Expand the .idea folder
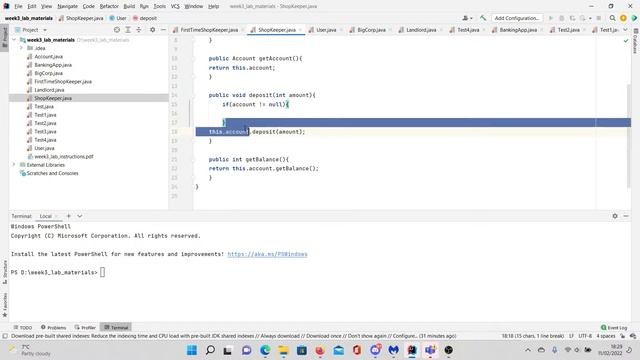 click(21, 48)
